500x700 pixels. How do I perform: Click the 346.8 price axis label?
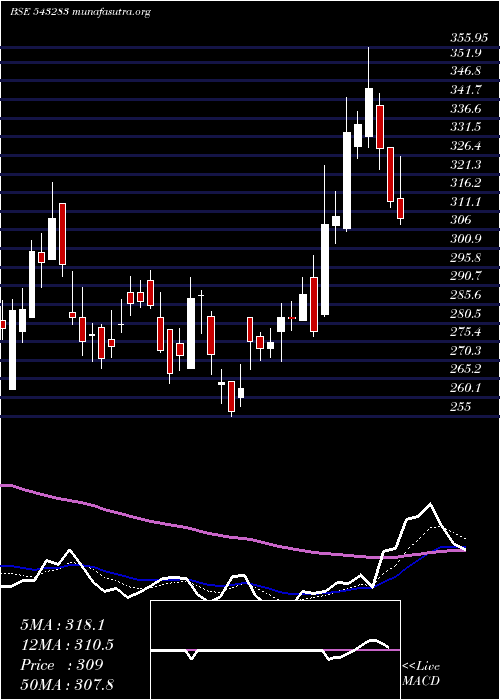pyautogui.click(x=465, y=71)
